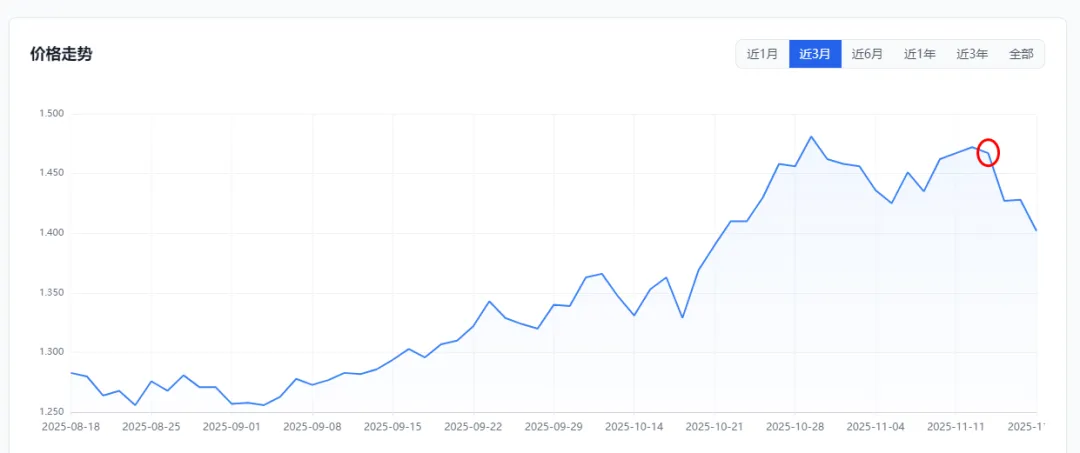Select the 2025-10-28 date label
1080x453 pixels.
[x=795, y=426]
